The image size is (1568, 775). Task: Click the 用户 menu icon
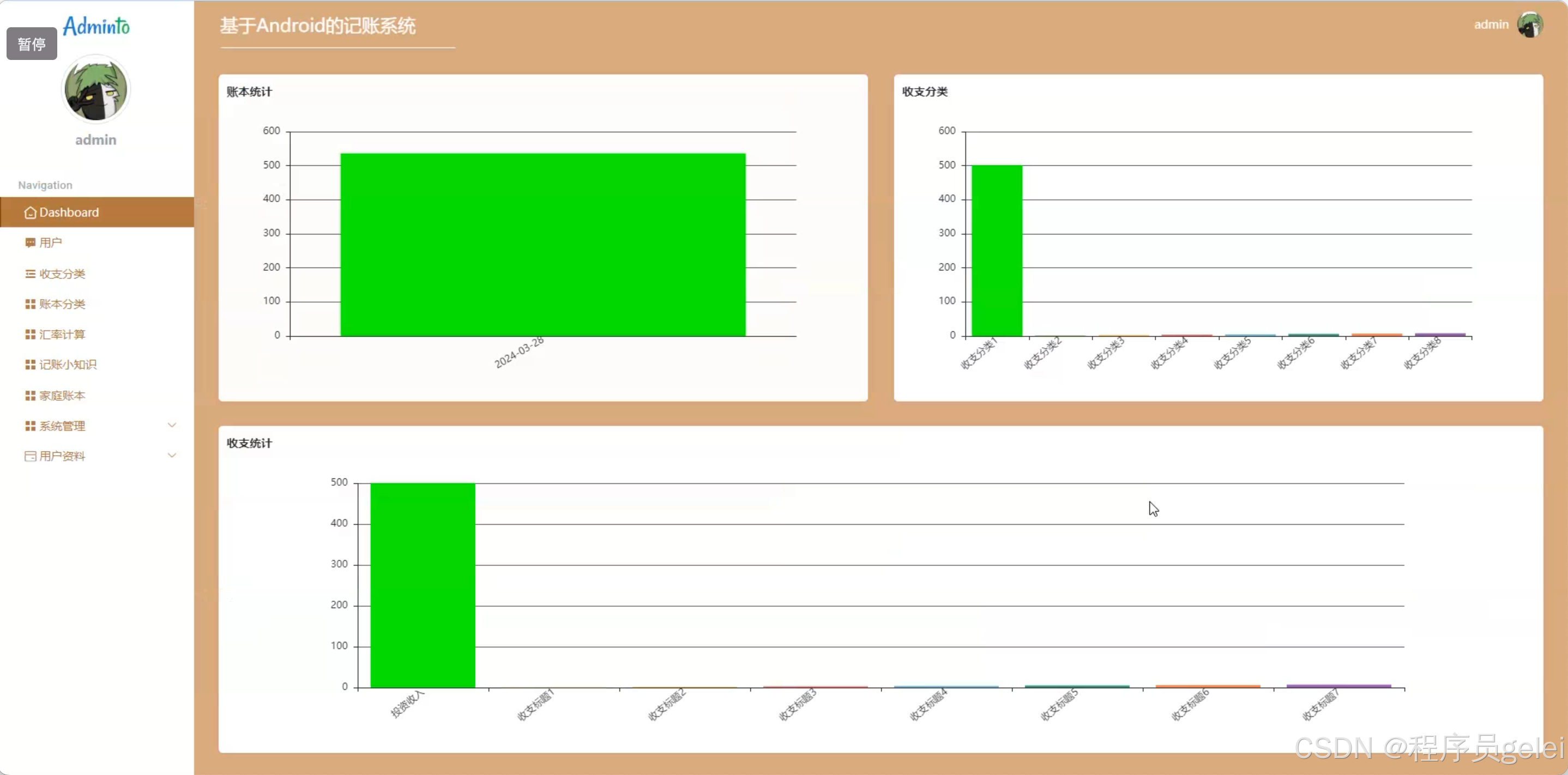pos(30,243)
